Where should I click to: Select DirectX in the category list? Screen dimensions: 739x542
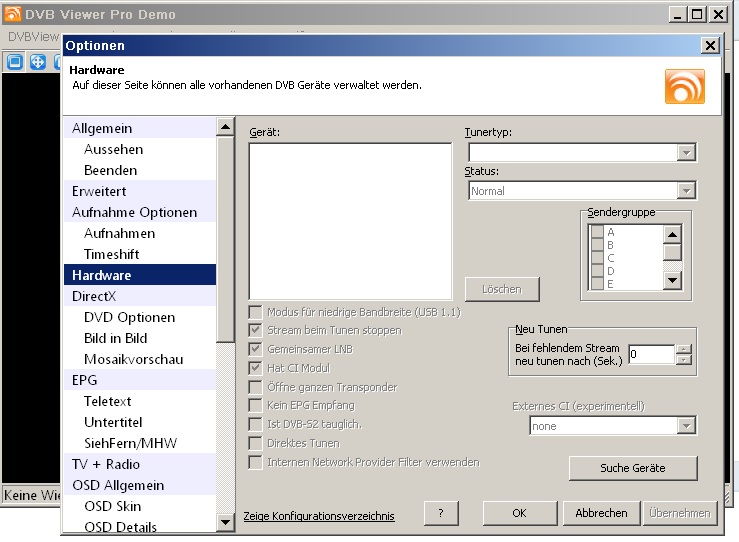[x=94, y=296]
